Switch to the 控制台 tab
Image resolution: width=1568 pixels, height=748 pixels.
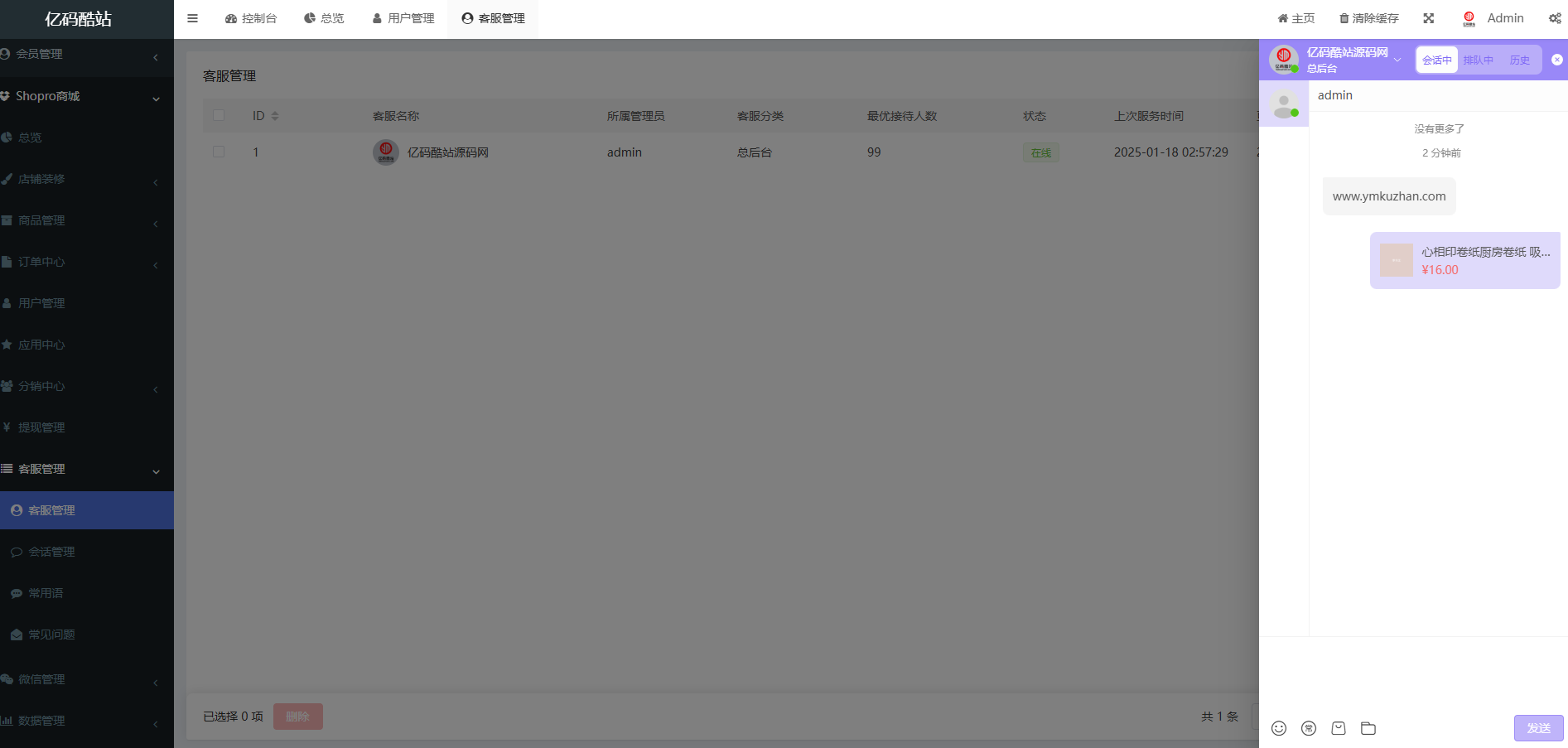click(x=251, y=18)
